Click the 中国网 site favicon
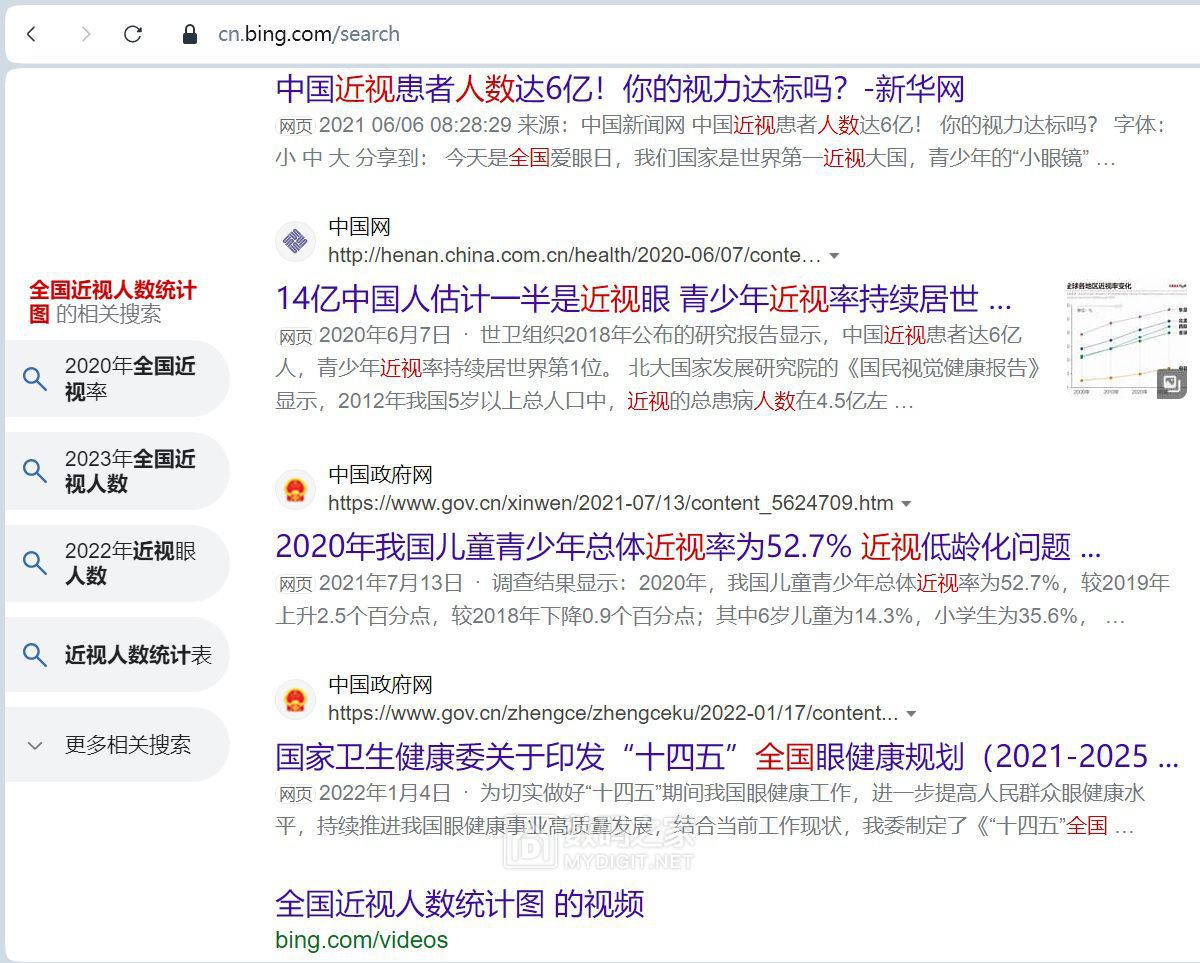The width and height of the screenshot is (1200, 963). pyautogui.click(x=295, y=241)
